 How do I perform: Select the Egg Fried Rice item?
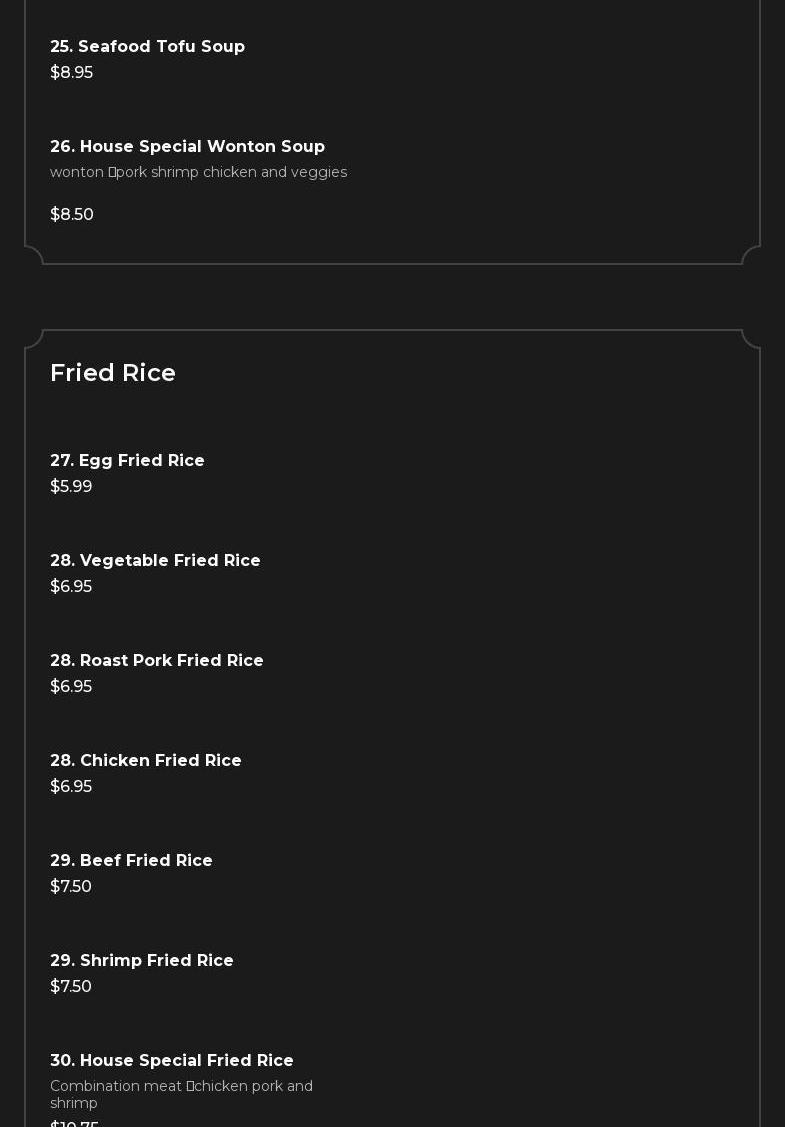point(127,461)
